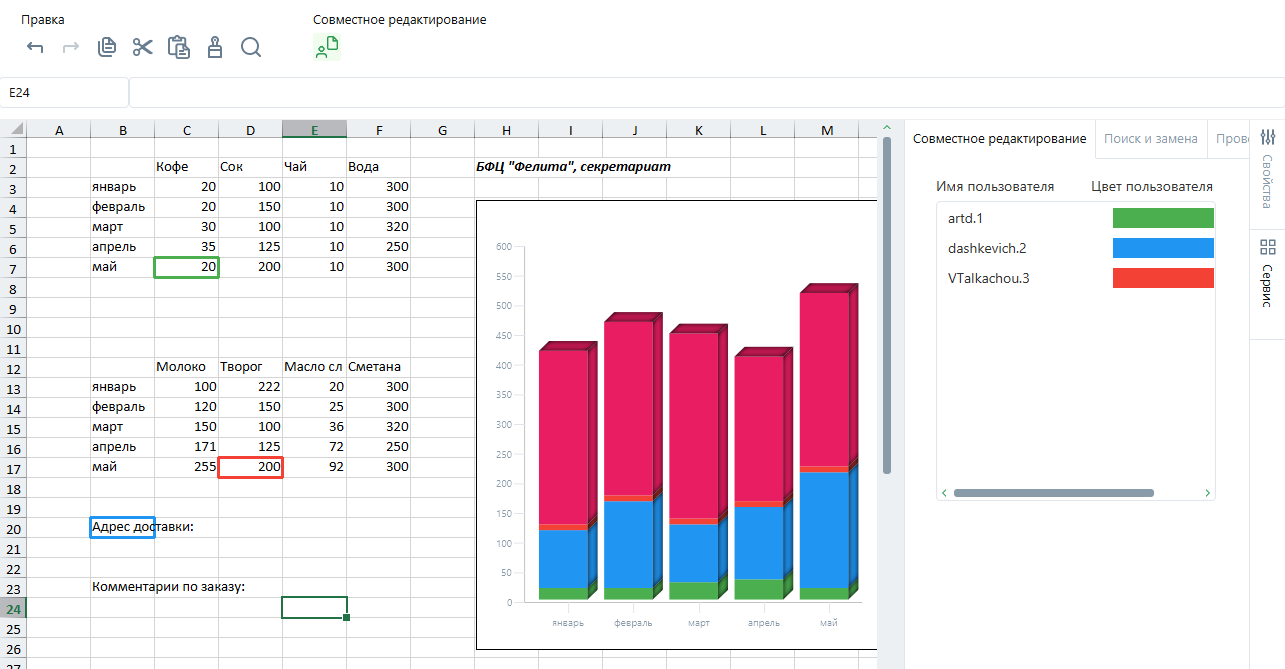Click the Copy icon in toolbar
1285x669 pixels.
point(107,47)
